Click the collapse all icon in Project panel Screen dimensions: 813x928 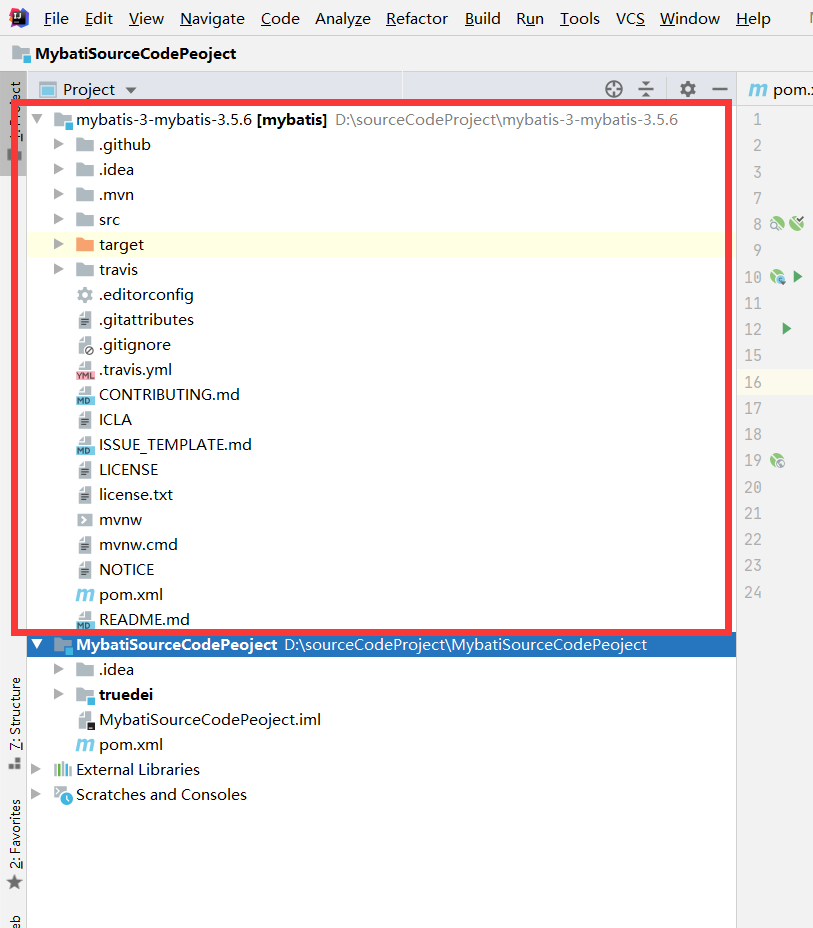coord(646,89)
